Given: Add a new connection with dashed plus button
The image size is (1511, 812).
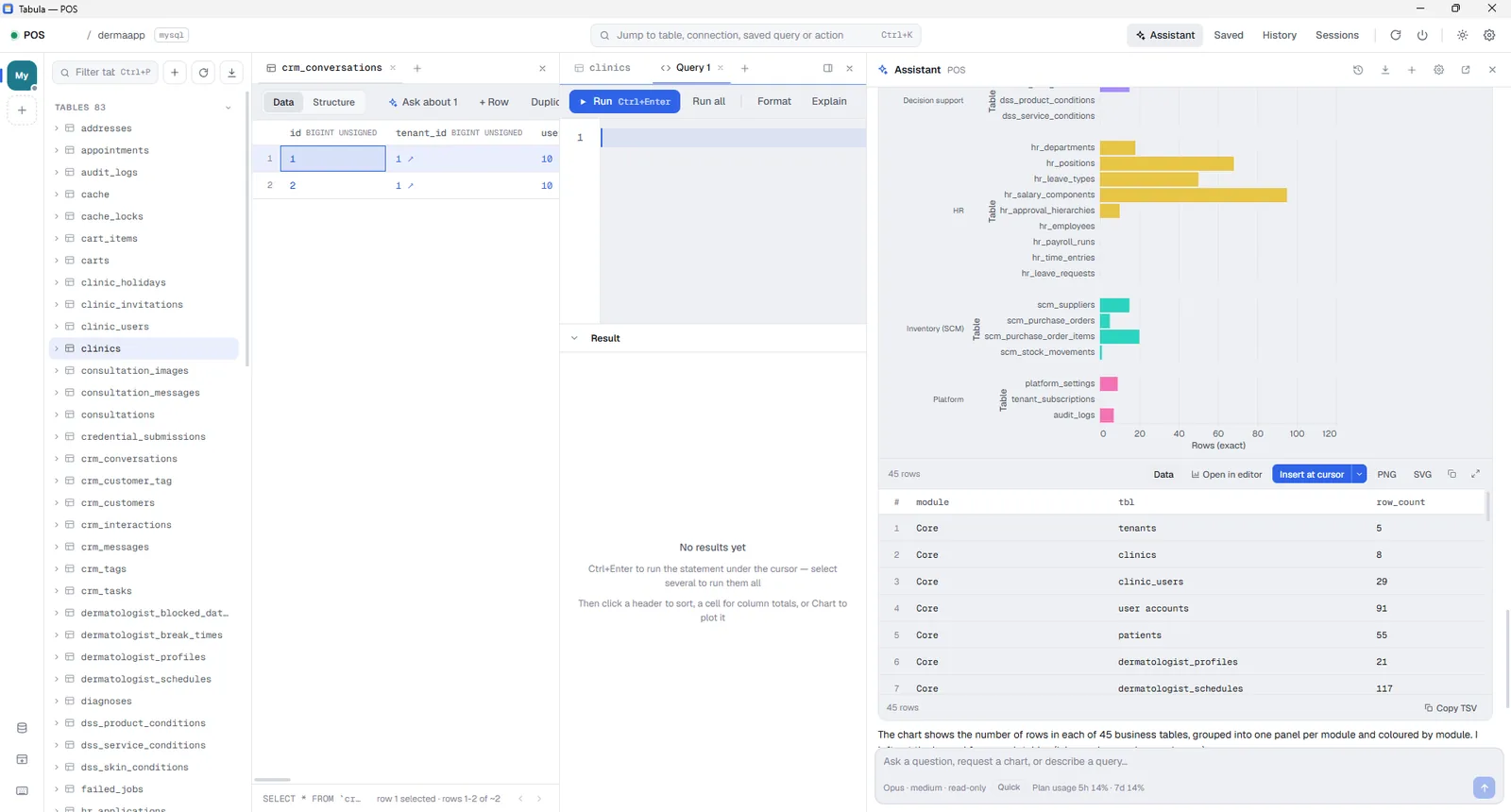Looking at the screenshot, I should point(22,110).
